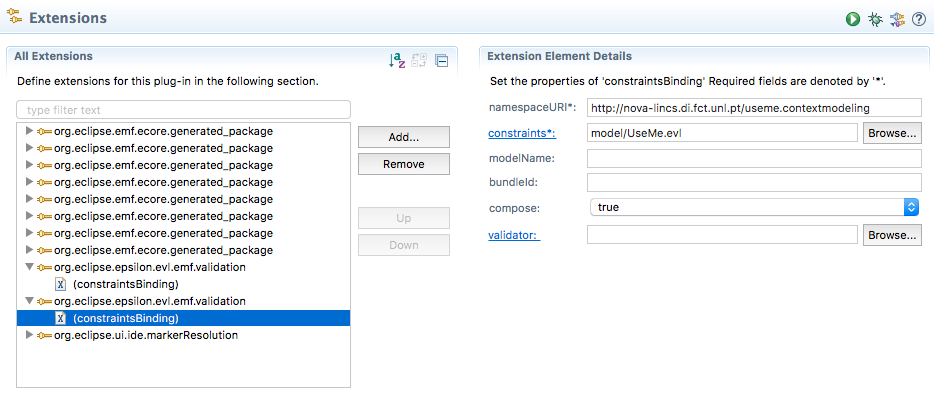This screenshot has height=403, width=934.
Task: Sort extensions alphabetically
Action: 397,60
